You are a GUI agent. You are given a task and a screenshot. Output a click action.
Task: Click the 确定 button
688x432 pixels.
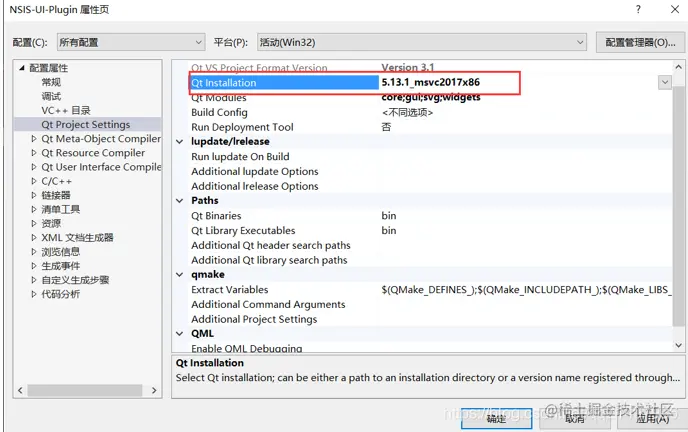(496, 418)
